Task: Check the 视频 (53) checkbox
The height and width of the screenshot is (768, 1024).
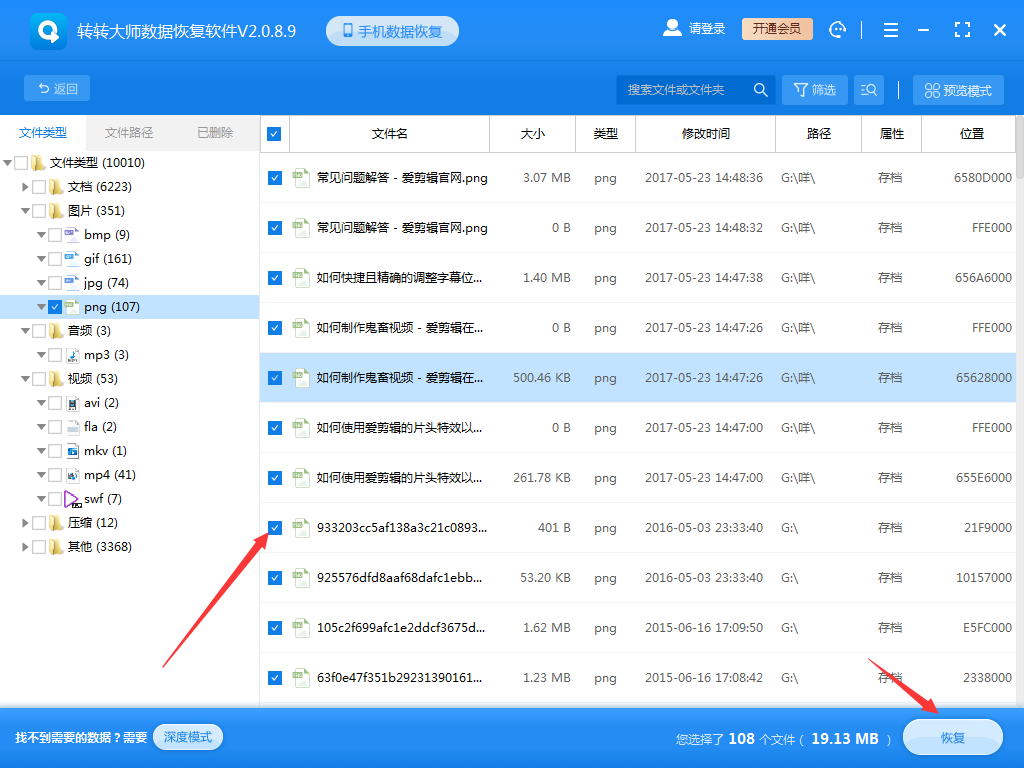Action: [39, 379]
